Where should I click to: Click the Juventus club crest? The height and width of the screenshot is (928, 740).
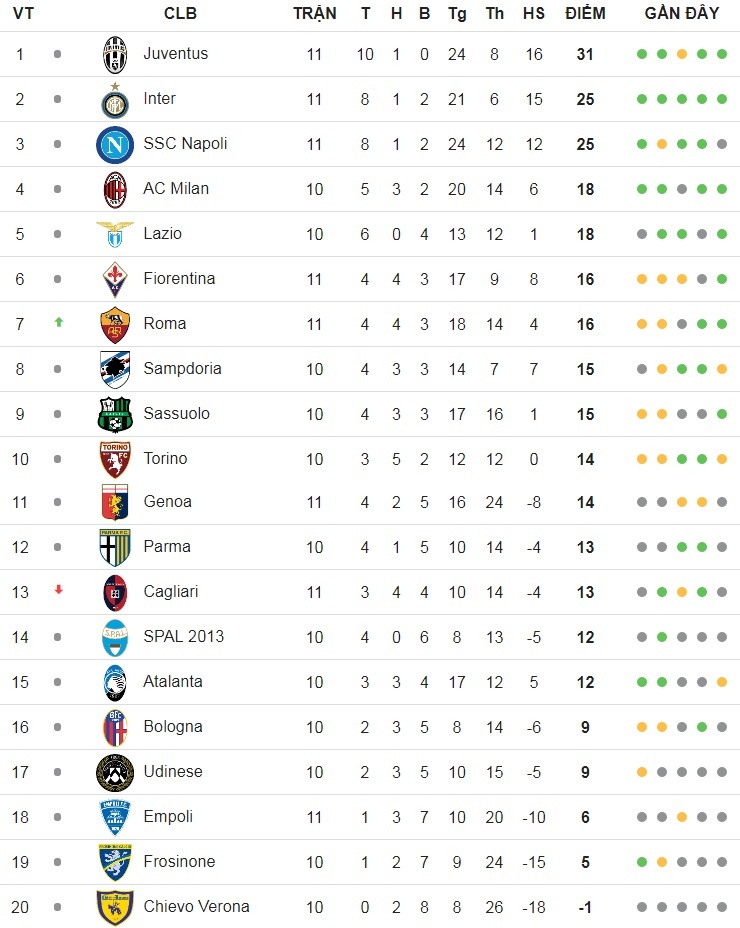pos(115,54)
